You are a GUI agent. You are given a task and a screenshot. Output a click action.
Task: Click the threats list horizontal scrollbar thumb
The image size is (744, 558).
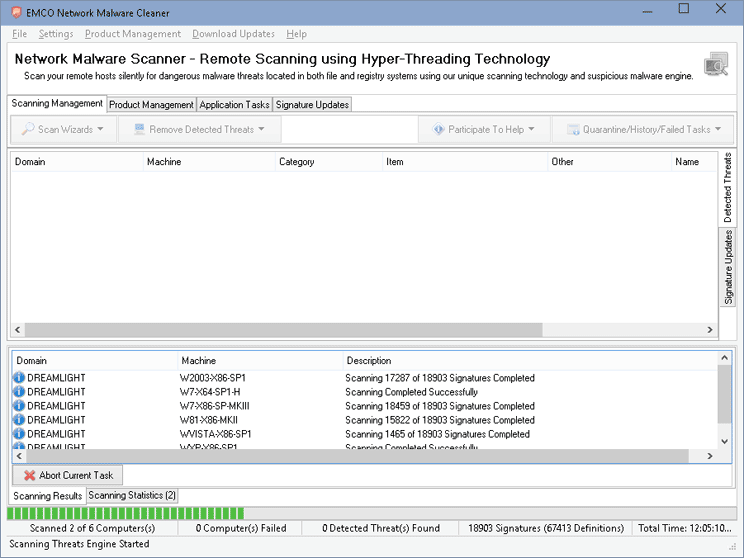coord(283,329)
